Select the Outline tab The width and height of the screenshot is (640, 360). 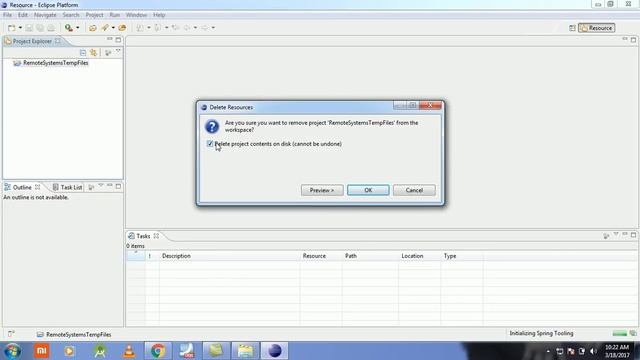coord(22,187)
